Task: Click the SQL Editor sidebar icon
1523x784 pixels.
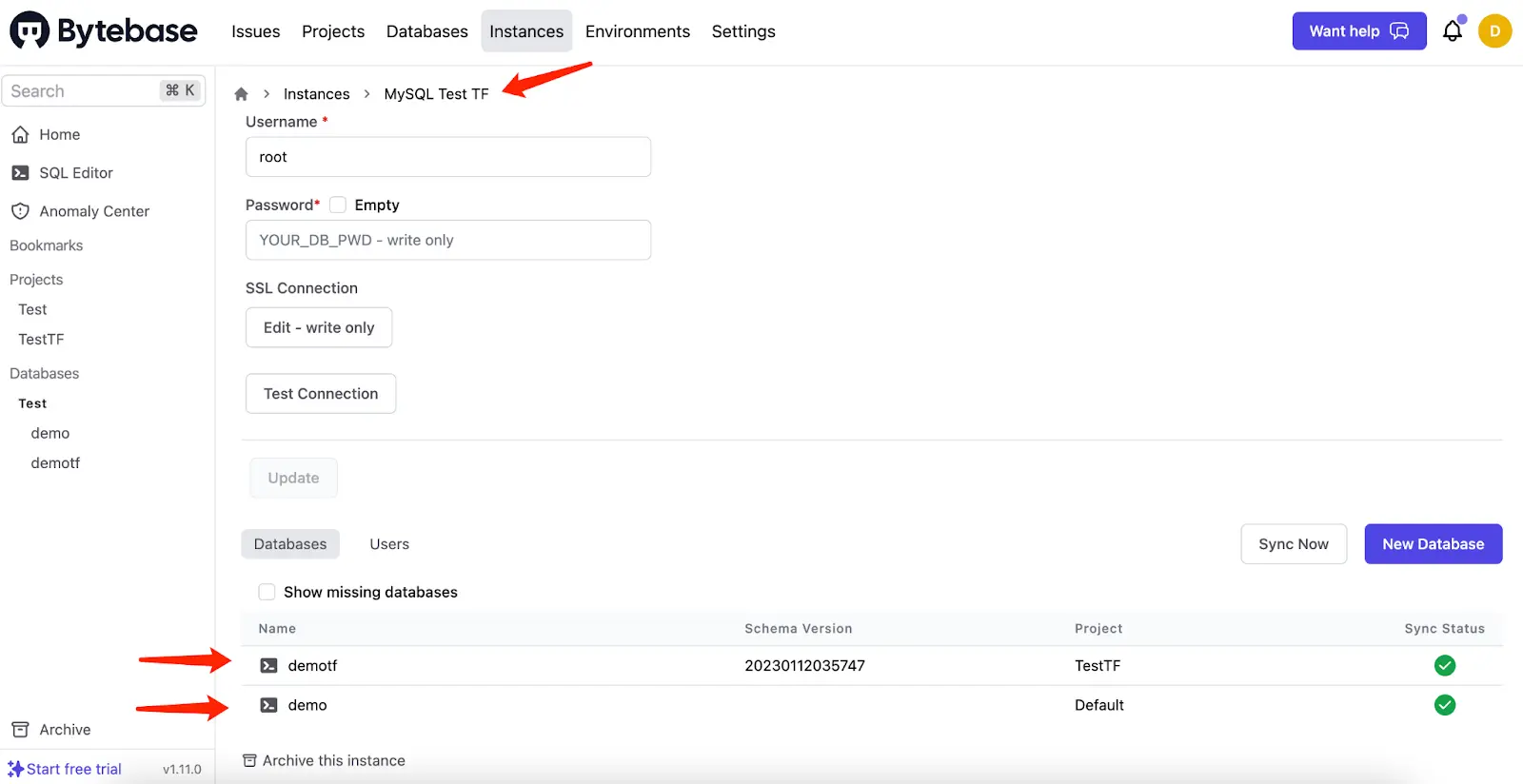Action: pyautogui.click(x=20, y=173)
